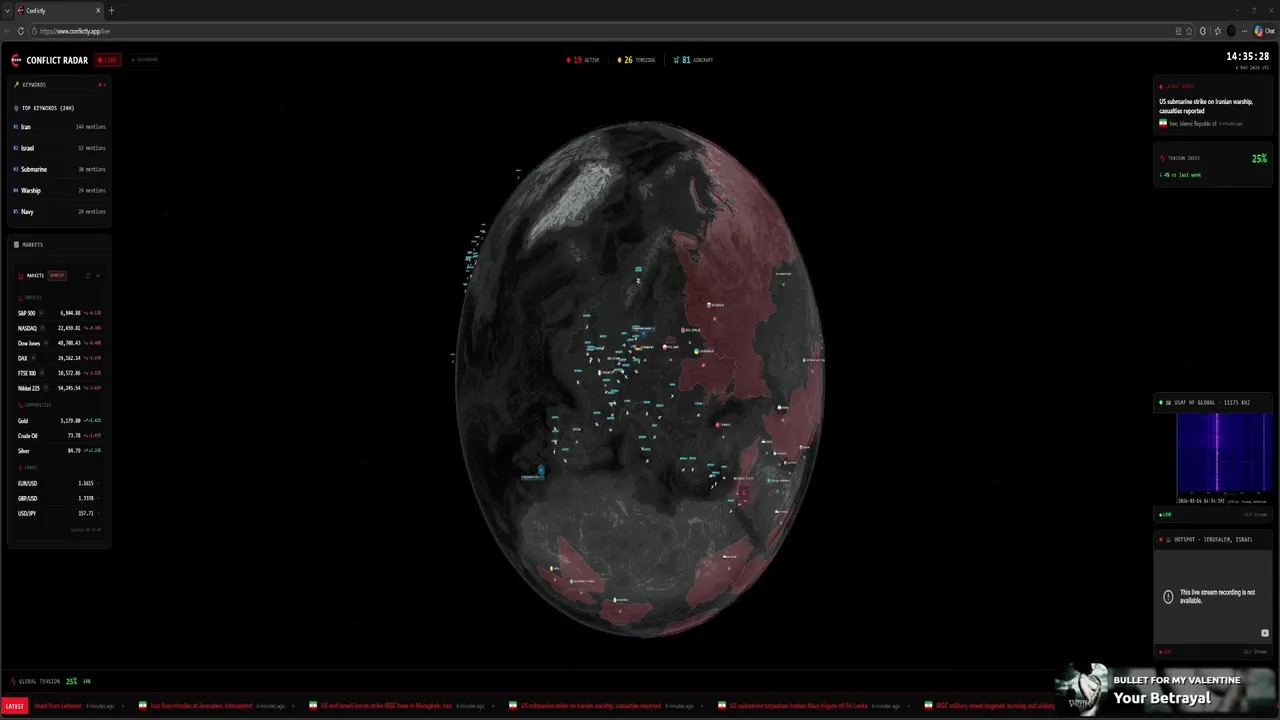Open the browser extensions icon

(x=1202, y=31)
